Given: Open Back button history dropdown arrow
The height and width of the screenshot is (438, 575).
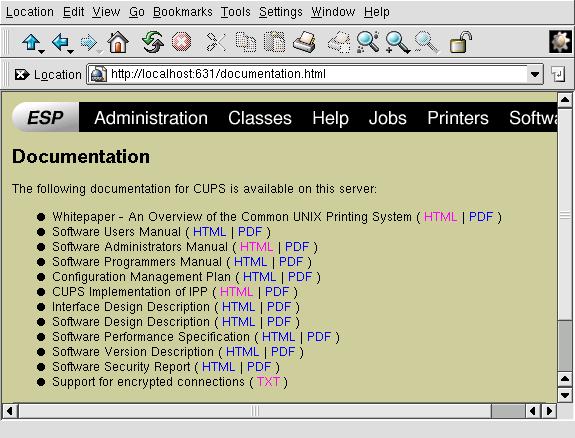Looking at the screenshot, I should tap(70, 52).
